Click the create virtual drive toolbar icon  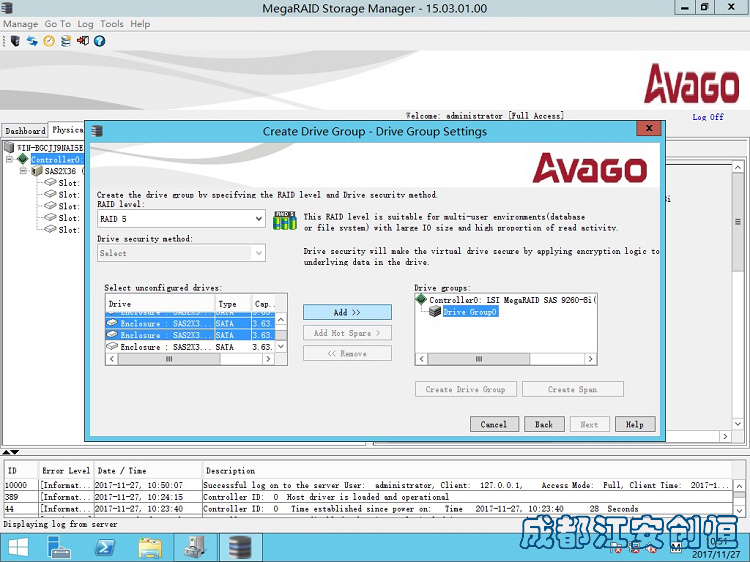click(x=66, y=41)
